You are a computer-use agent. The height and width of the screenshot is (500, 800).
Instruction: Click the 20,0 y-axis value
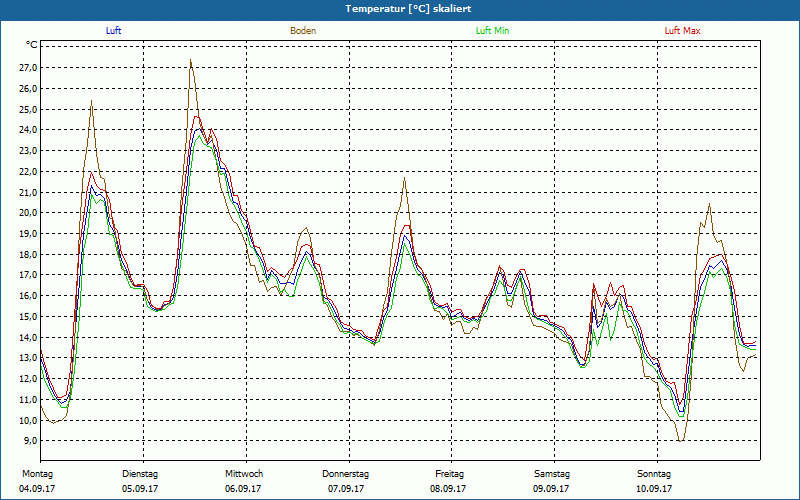tap(28, 213)
